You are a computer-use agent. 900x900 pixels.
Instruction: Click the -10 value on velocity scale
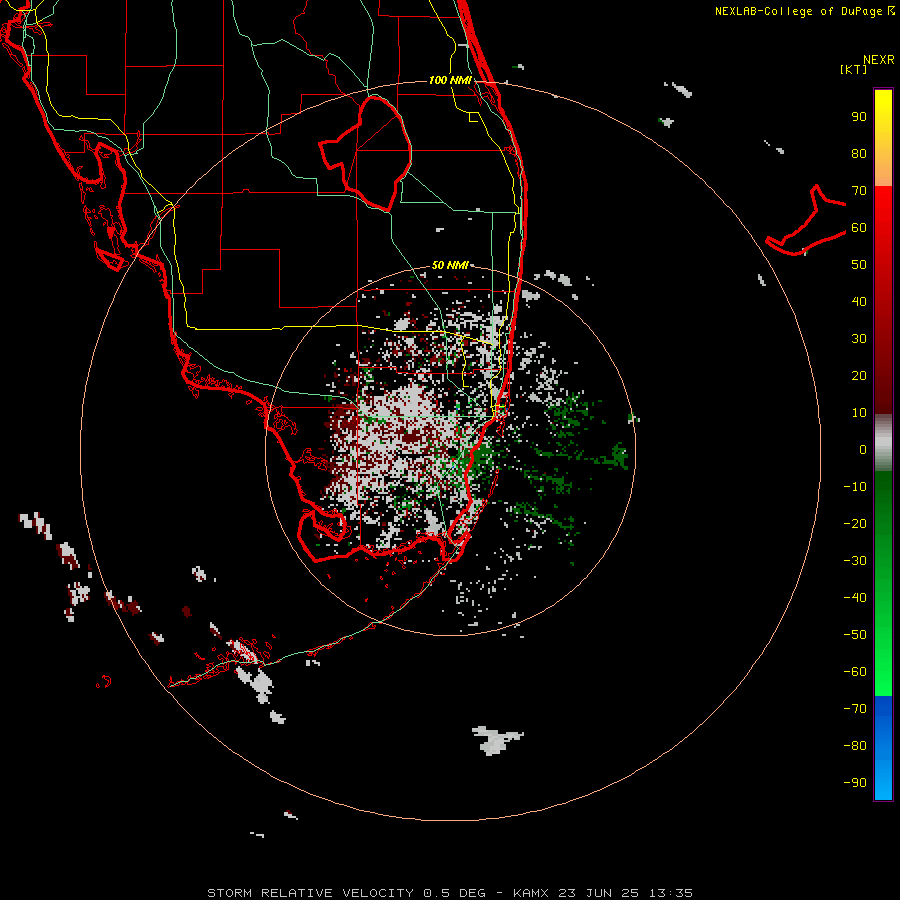pos(855,487)
